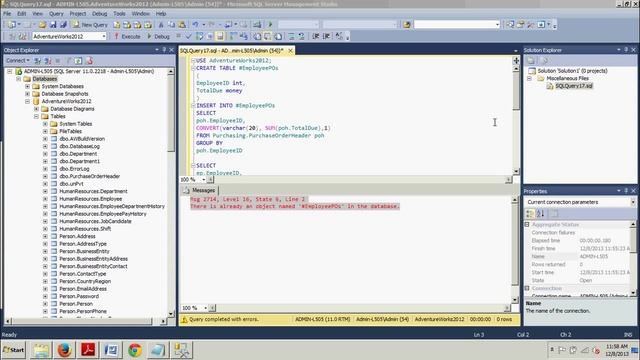Click the Refresh icon in Object Explorer
640x360 pixels.
pos(78,61)
